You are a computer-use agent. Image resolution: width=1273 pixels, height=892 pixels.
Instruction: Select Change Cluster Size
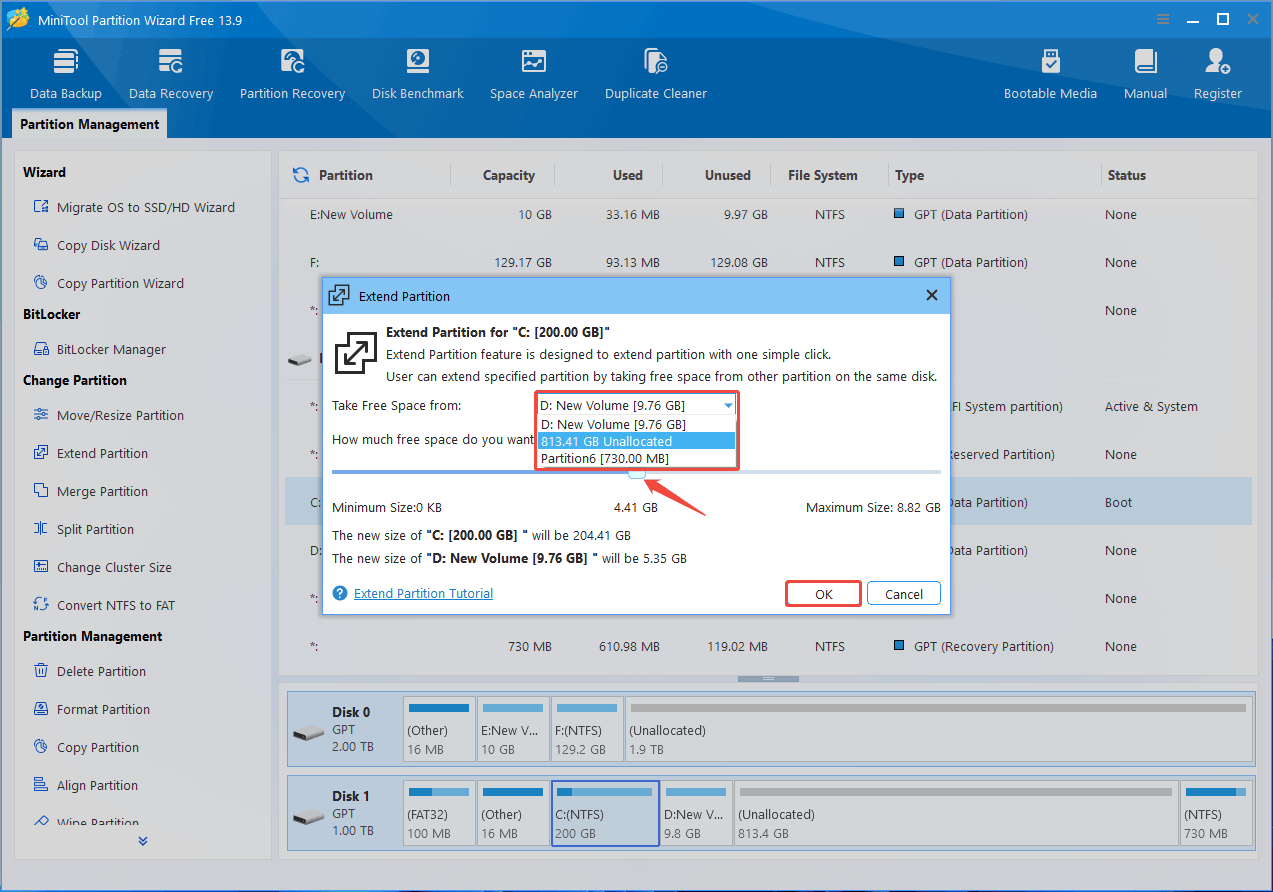(102, 567)
